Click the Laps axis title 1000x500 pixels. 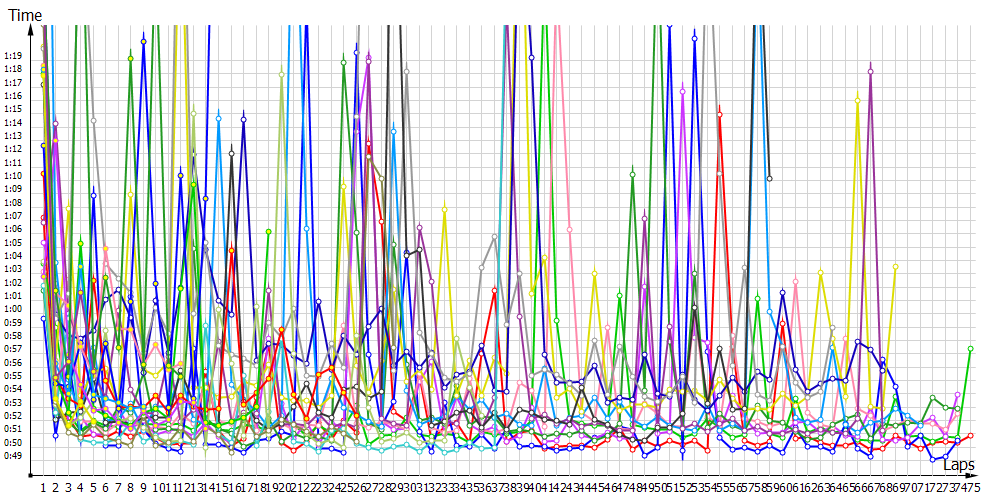click(x=958, y=465)
